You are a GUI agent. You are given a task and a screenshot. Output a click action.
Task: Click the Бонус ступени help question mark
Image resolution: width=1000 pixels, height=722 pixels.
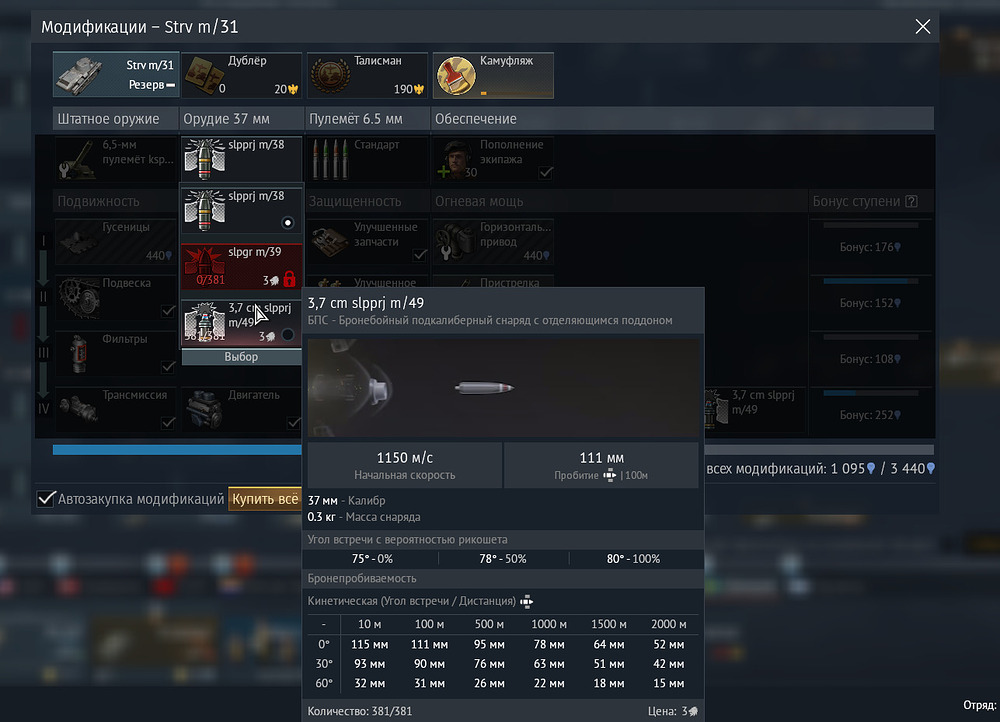click(x=911, y=202)
